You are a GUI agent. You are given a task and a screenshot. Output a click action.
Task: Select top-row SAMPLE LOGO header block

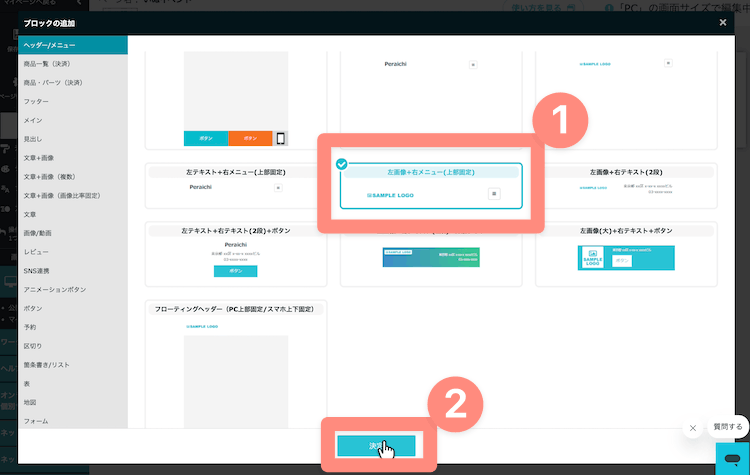coord(626,100)
